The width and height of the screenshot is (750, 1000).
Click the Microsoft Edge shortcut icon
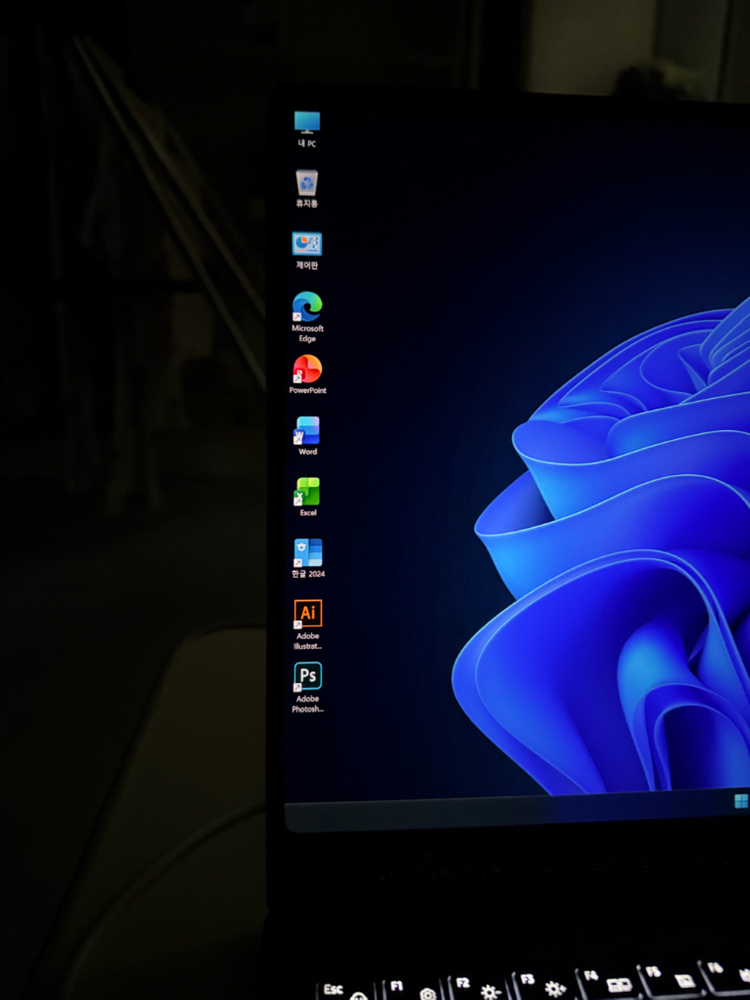click(x=307, y=306)
